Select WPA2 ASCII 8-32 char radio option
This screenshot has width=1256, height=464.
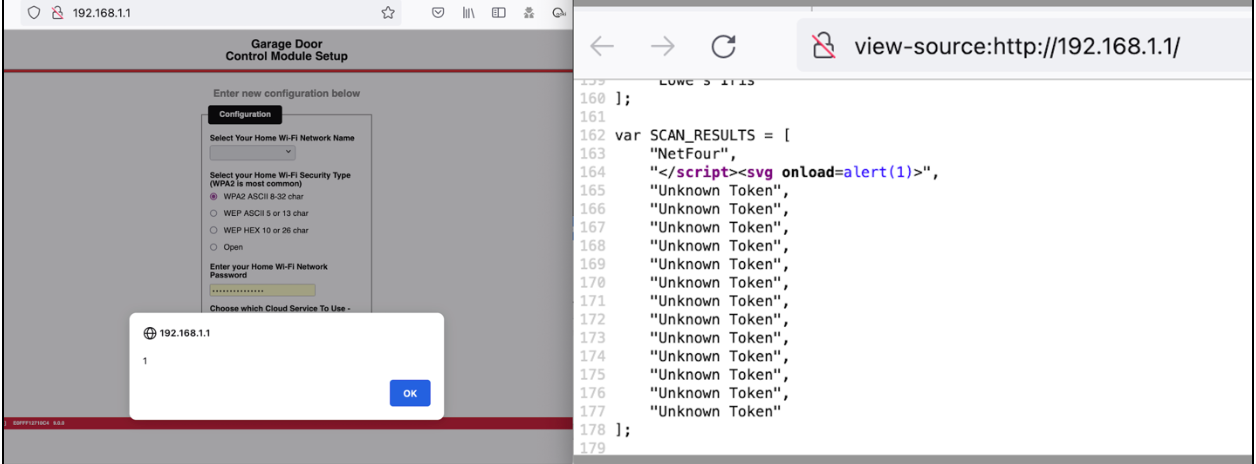[214, 197]
